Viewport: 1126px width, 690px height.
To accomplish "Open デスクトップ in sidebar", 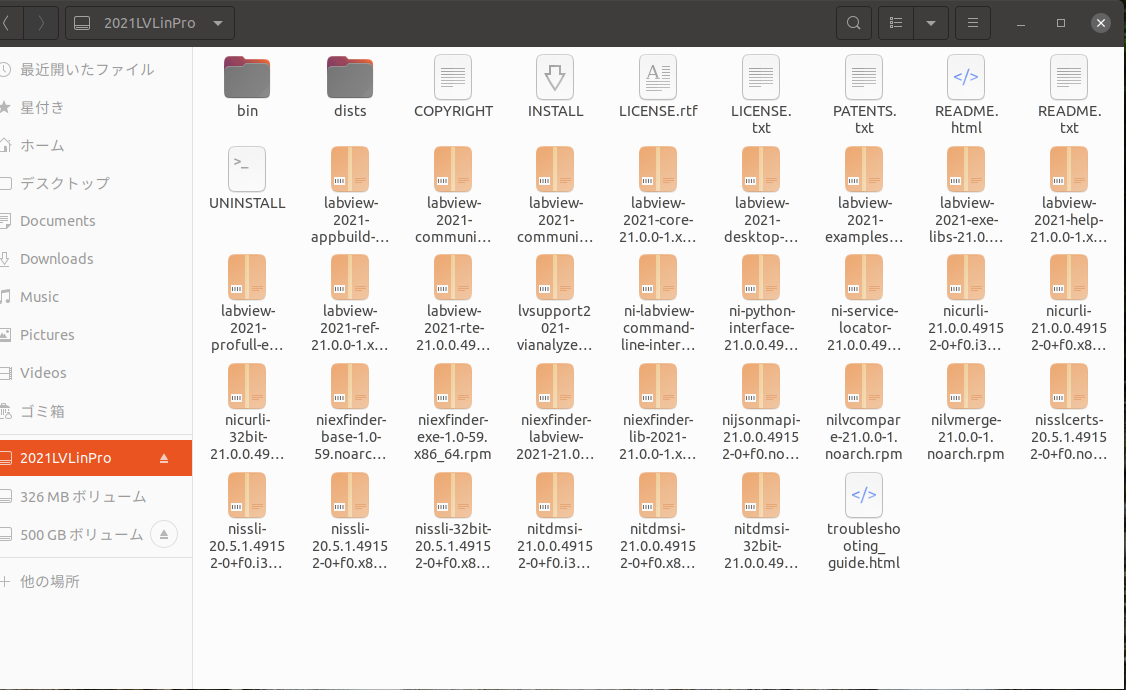I will pos(96,183).
